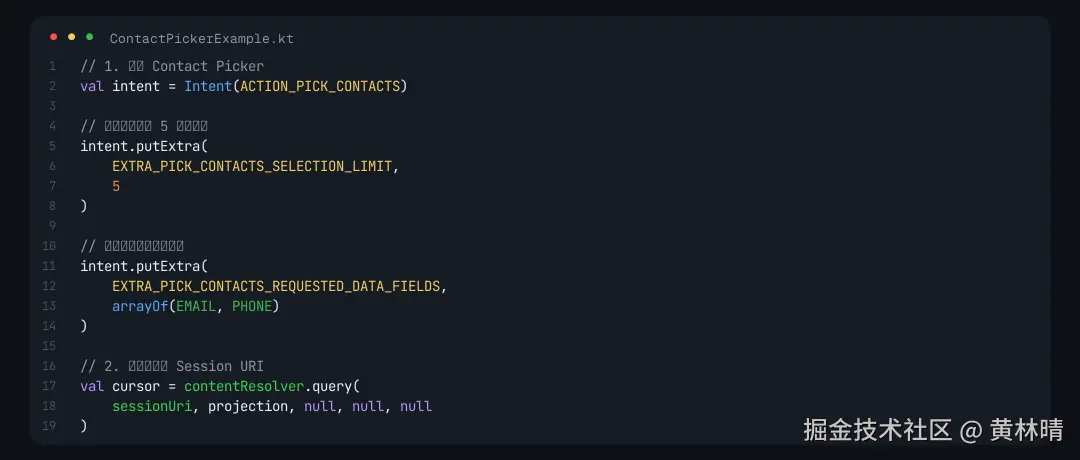1080x460 pixels.
Task: Click EXTRA_PICK_CONTACTS_SELECTION_LIMIT constant
Action: [x=252, y=166]
